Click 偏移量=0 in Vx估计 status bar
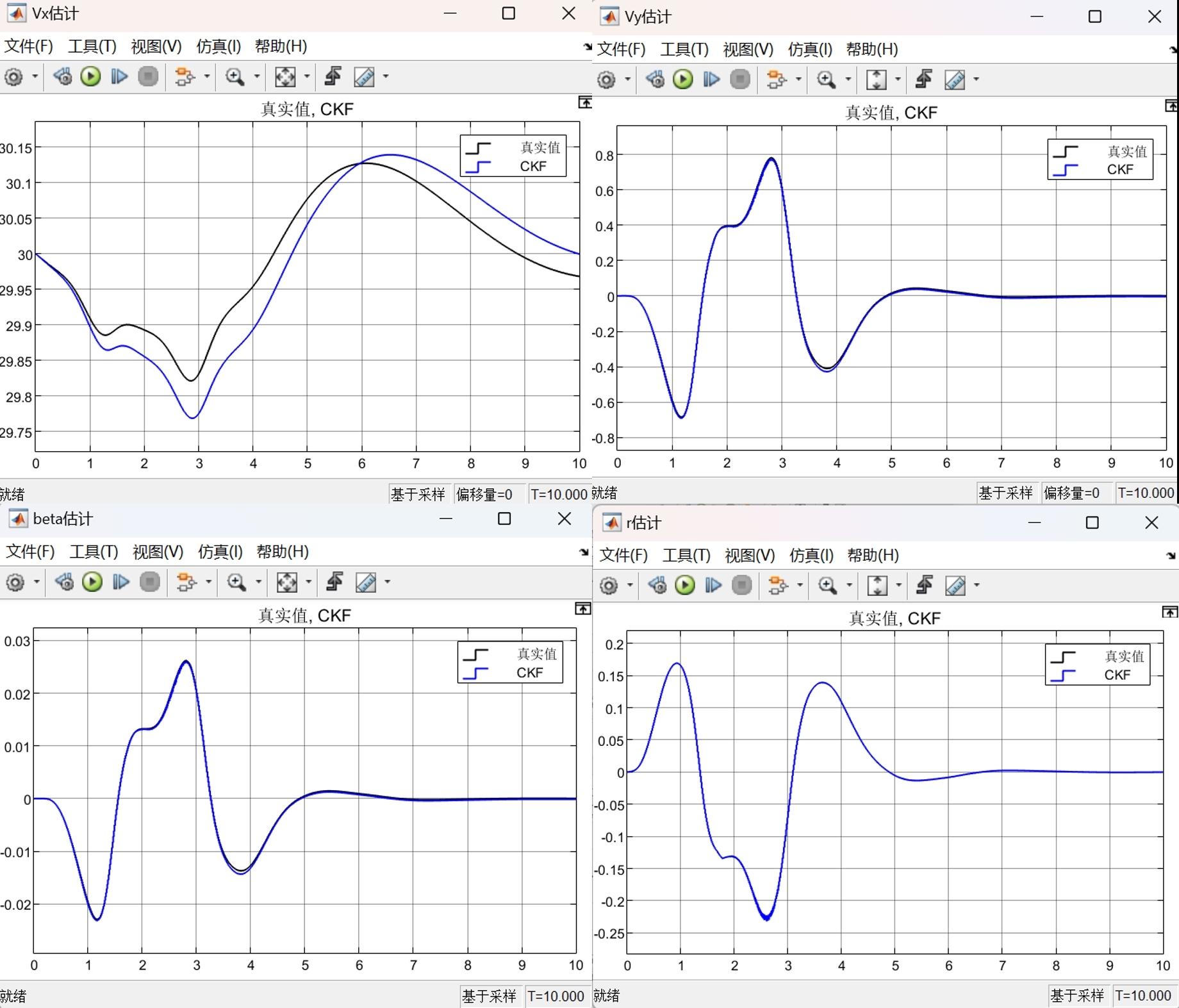1179x1008 pixels. [484, 494]
